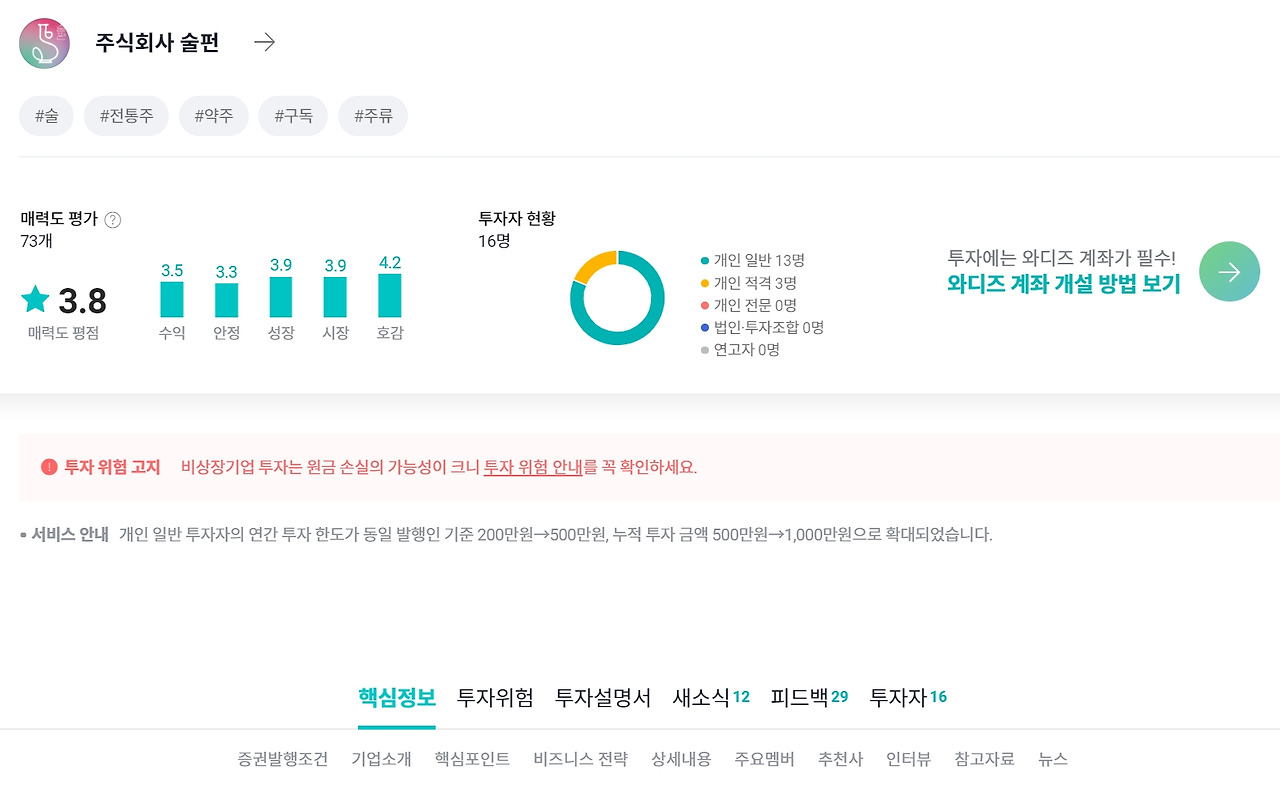The image size is (1280, 789).
Task: Switch to the 투자위험 tab
Action: coord(496,697)
